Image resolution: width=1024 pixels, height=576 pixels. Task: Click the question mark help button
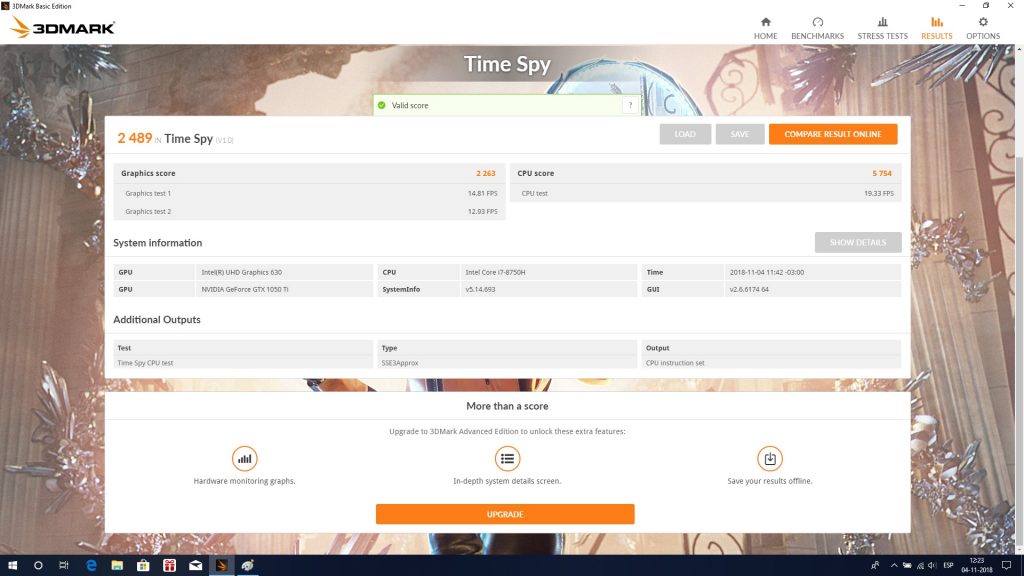(630, 105)
